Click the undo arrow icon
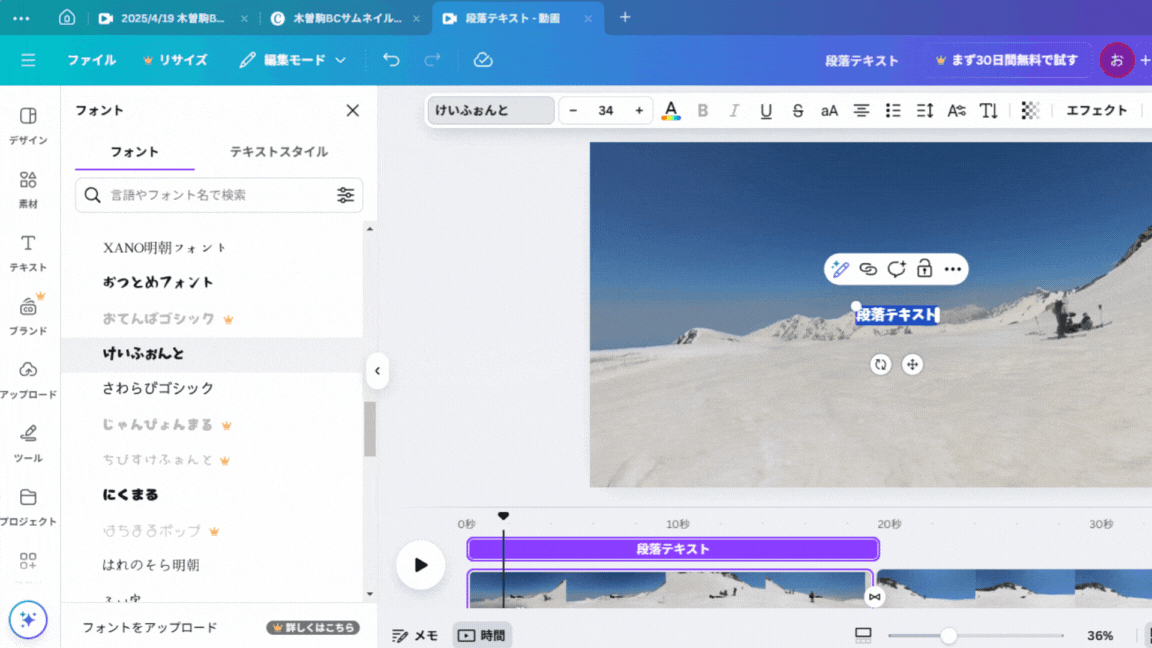Image resolution: width=1152 pixels, height=648 pixels. pos(391,60)
